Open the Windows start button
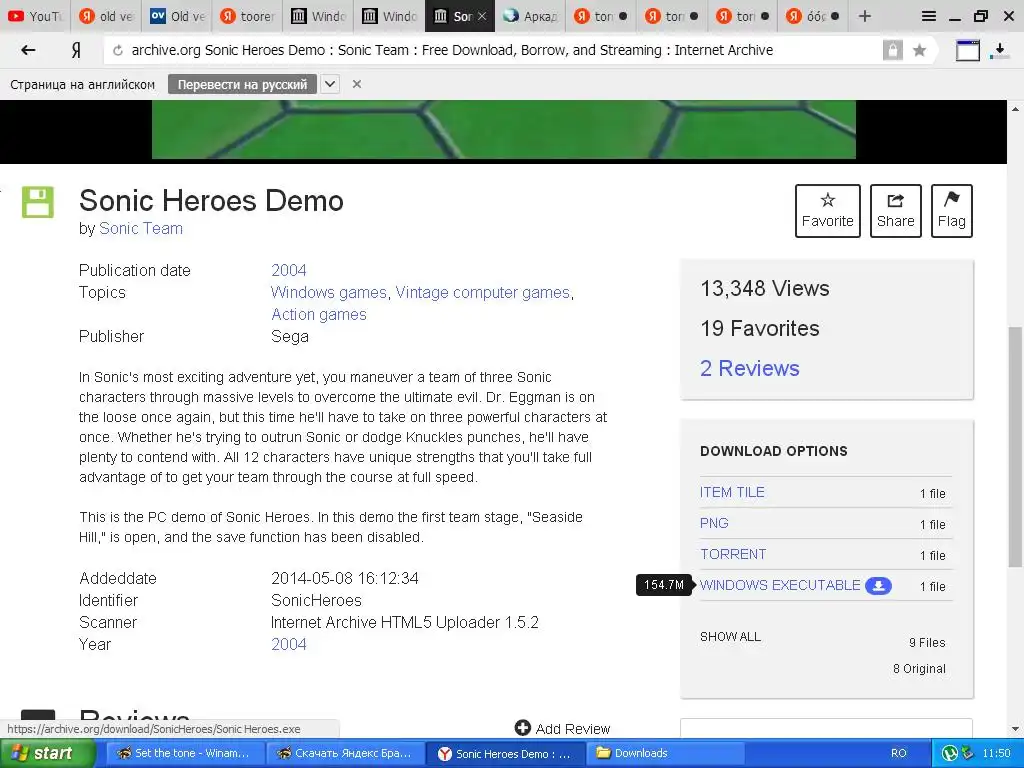This screenshot has height=768, width=1024. 47,753
